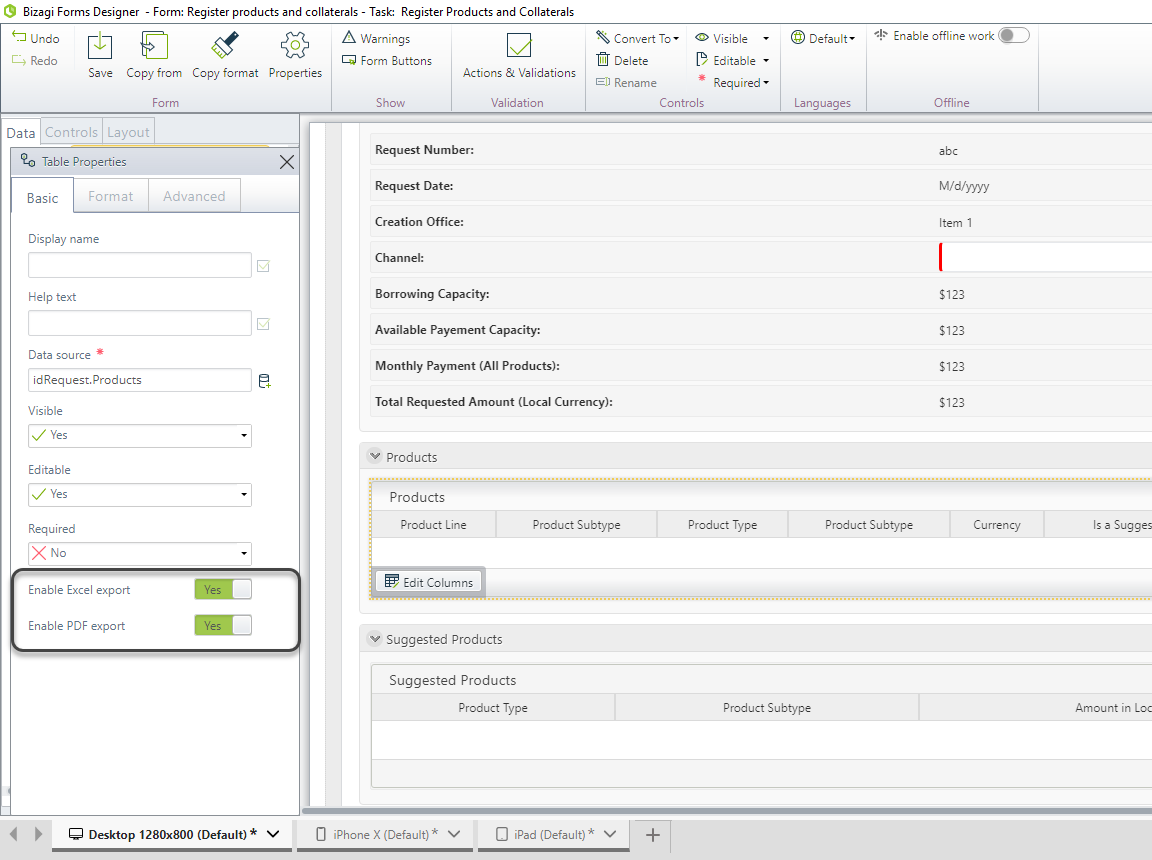The height and width of the screenshot is (860, 1152).
Task: Open the Editable ribbon dropdown
Action: (766, 60)
